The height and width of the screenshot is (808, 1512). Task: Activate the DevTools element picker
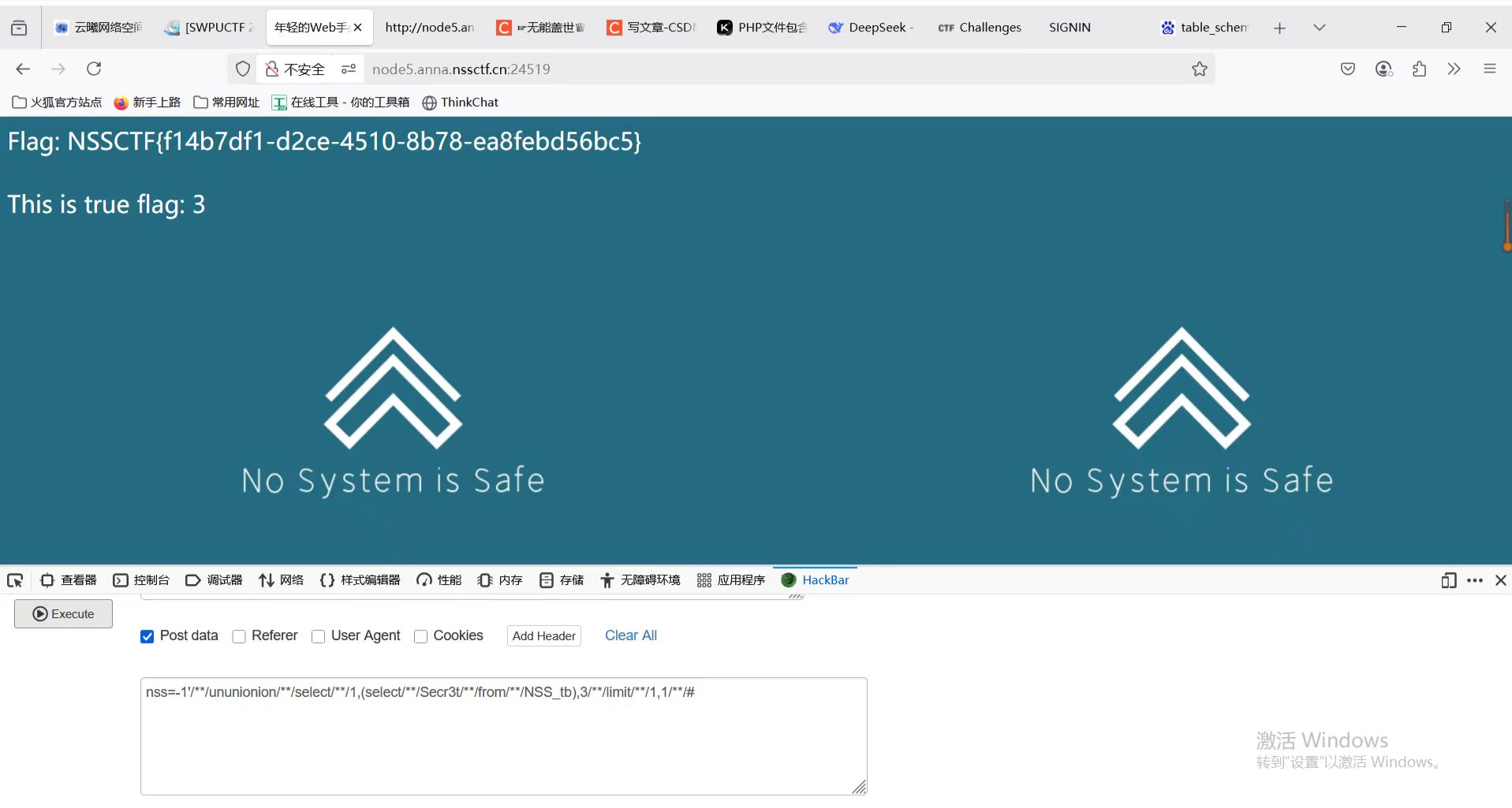click(x=15, y=580)
